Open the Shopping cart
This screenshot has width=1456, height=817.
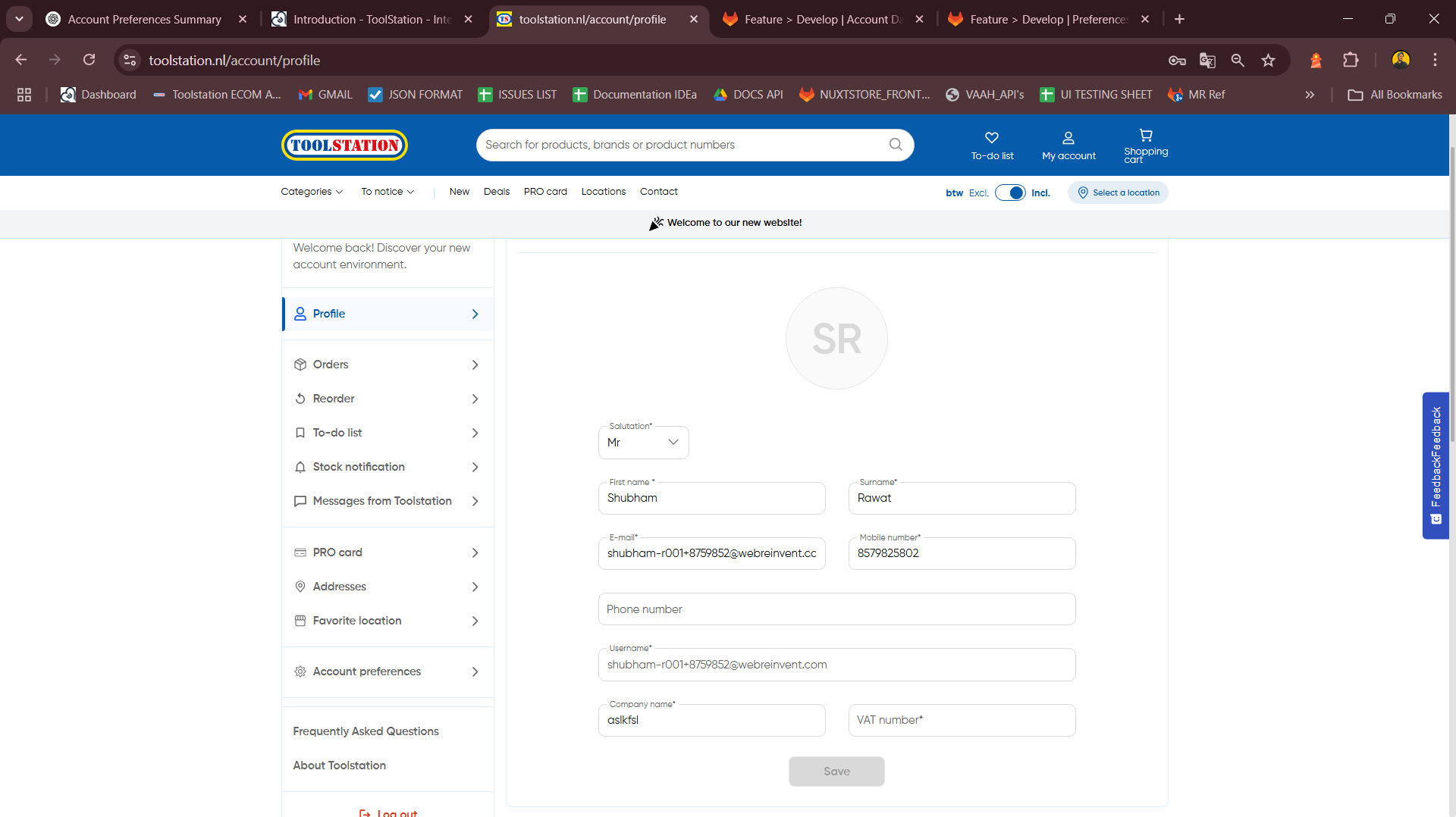(x=1146, y=145)
